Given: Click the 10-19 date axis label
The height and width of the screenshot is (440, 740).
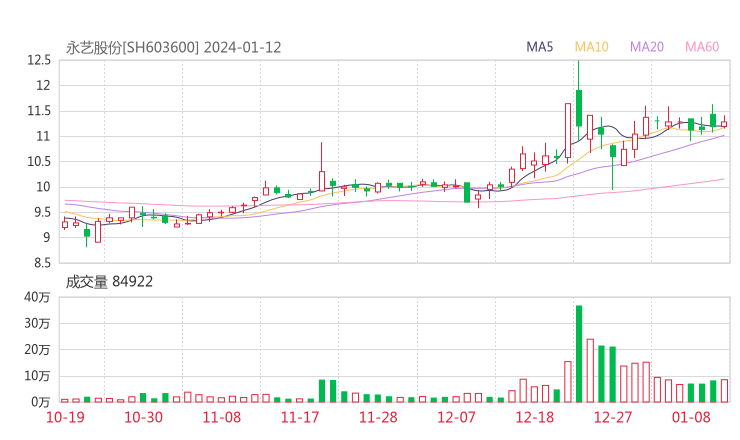Looking at the screenshot, I should point(65,417).
